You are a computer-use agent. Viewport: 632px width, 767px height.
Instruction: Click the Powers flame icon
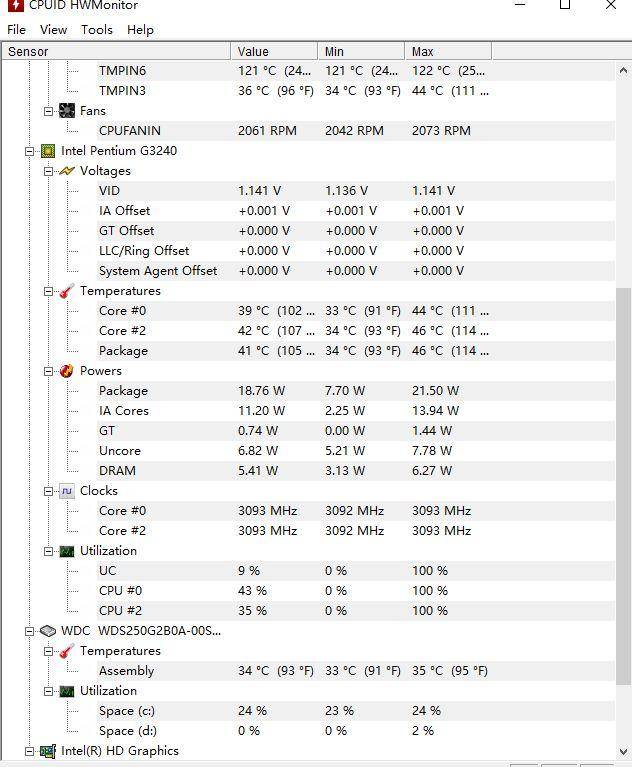(x=67, y=371)
